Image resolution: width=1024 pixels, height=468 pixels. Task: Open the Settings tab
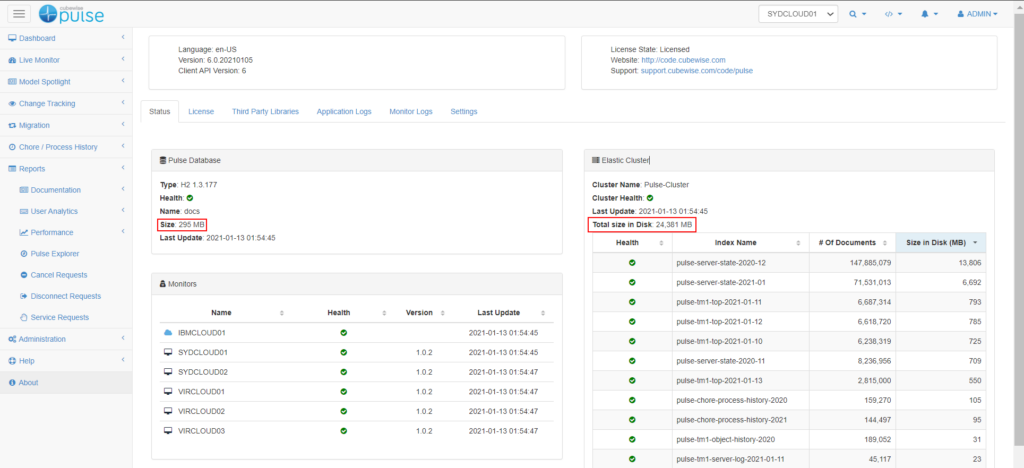click(463, 112)
